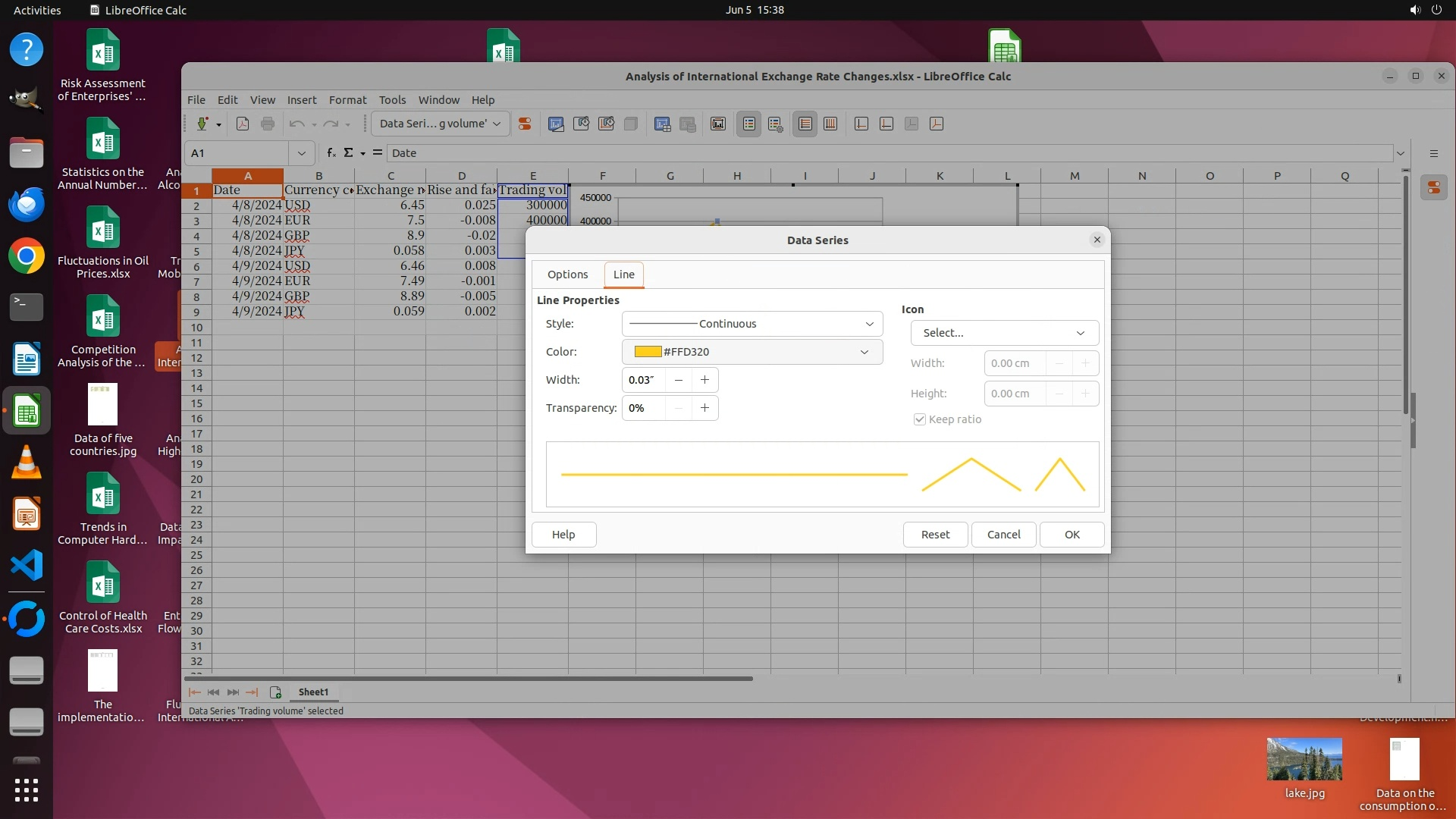This screenshot has width=1456, height=819.
Task: Click the Reset button
Action: click(935, 535)
